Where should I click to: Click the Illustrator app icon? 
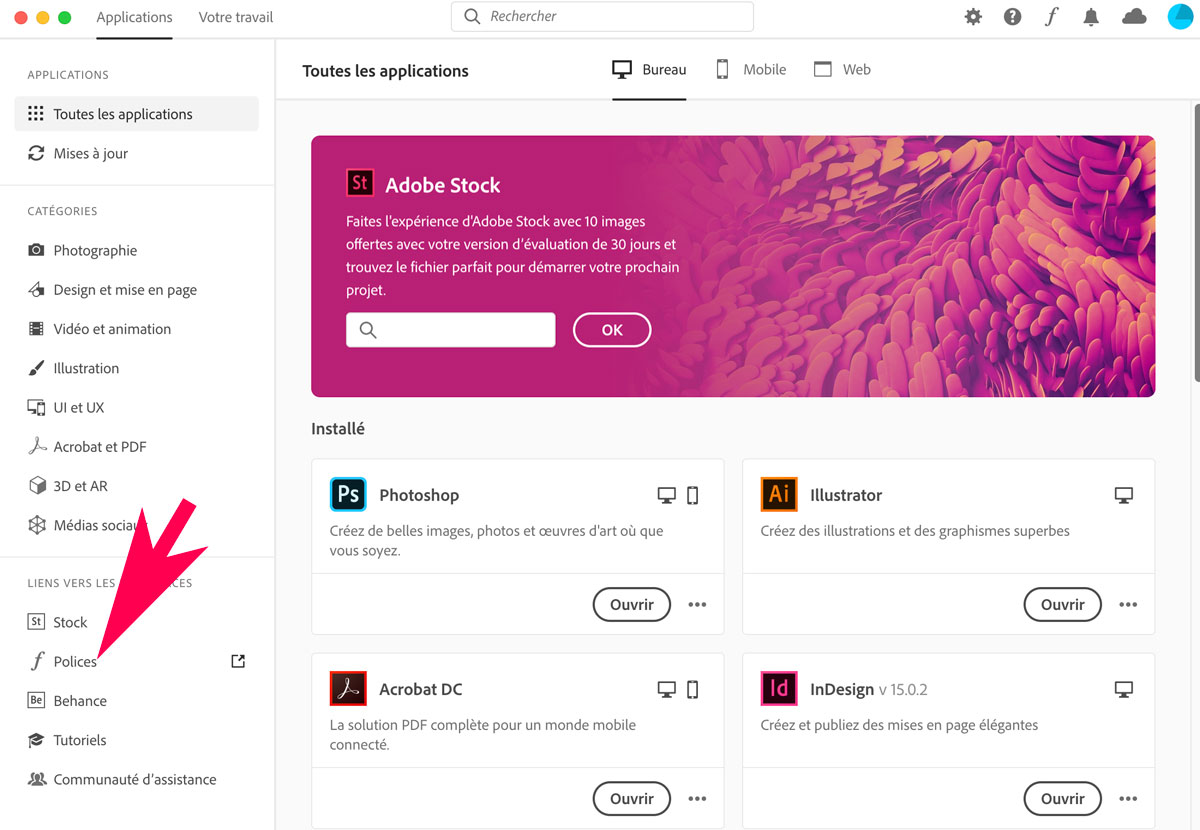pos(779,495)
